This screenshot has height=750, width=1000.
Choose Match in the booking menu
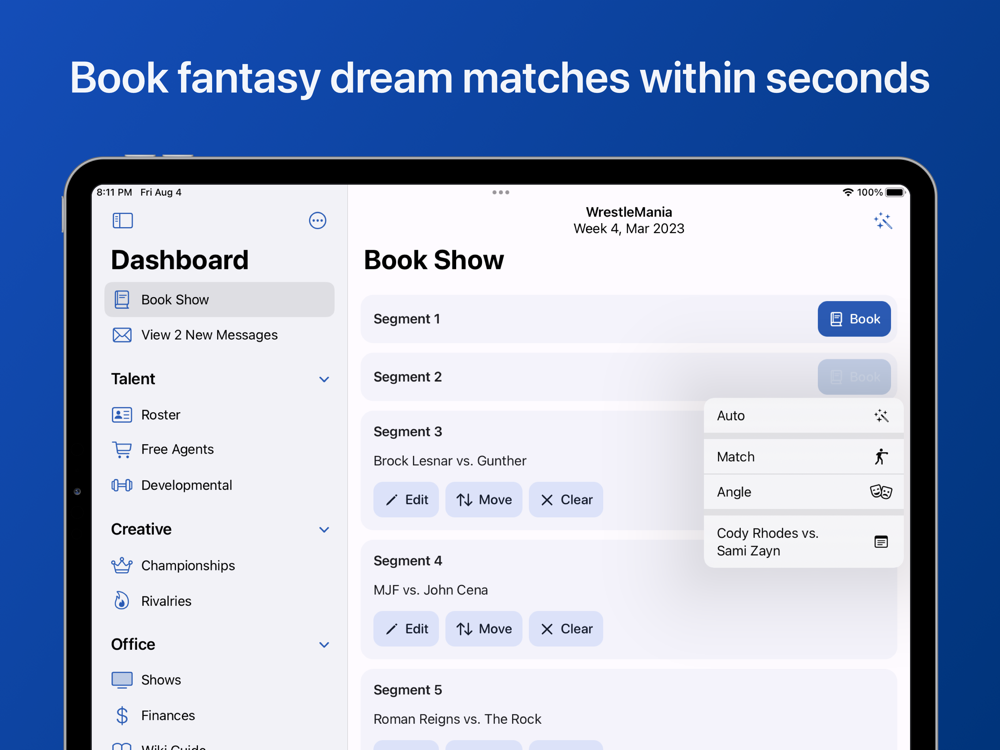pos(804,457)
